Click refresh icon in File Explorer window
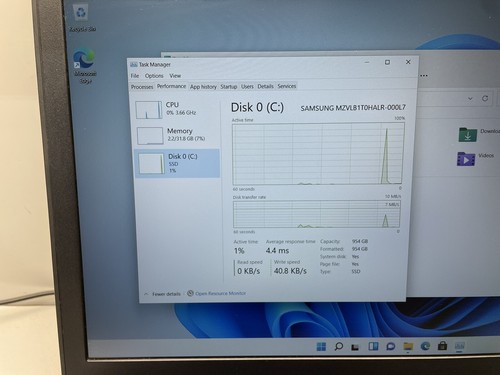 click(485, 98)
